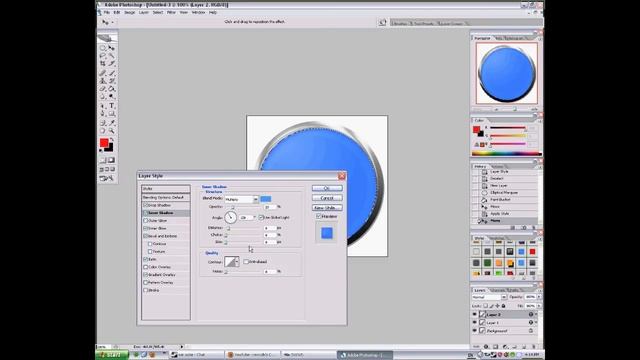Open the Window menu
The width and height of the screenshot is (640, 360).
coord(198,13)
